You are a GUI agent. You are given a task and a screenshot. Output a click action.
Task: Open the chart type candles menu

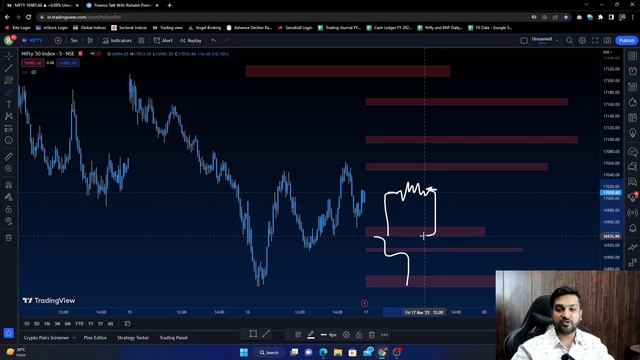point(90,40)
